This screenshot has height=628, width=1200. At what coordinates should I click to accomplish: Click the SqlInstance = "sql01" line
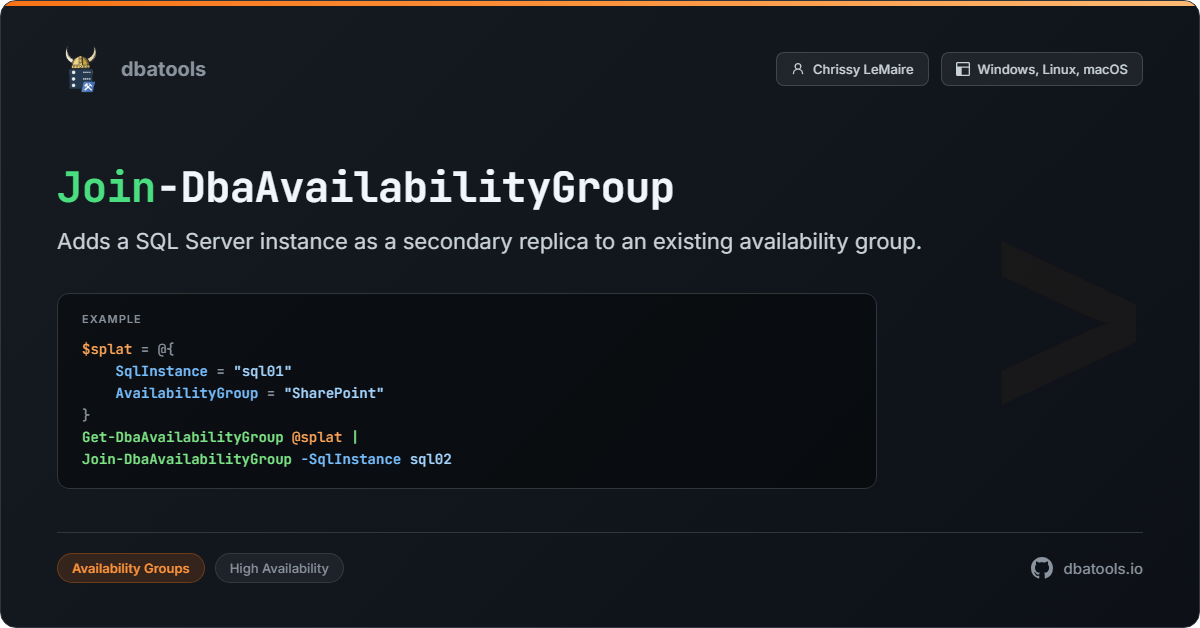click(x=203, y=371)
